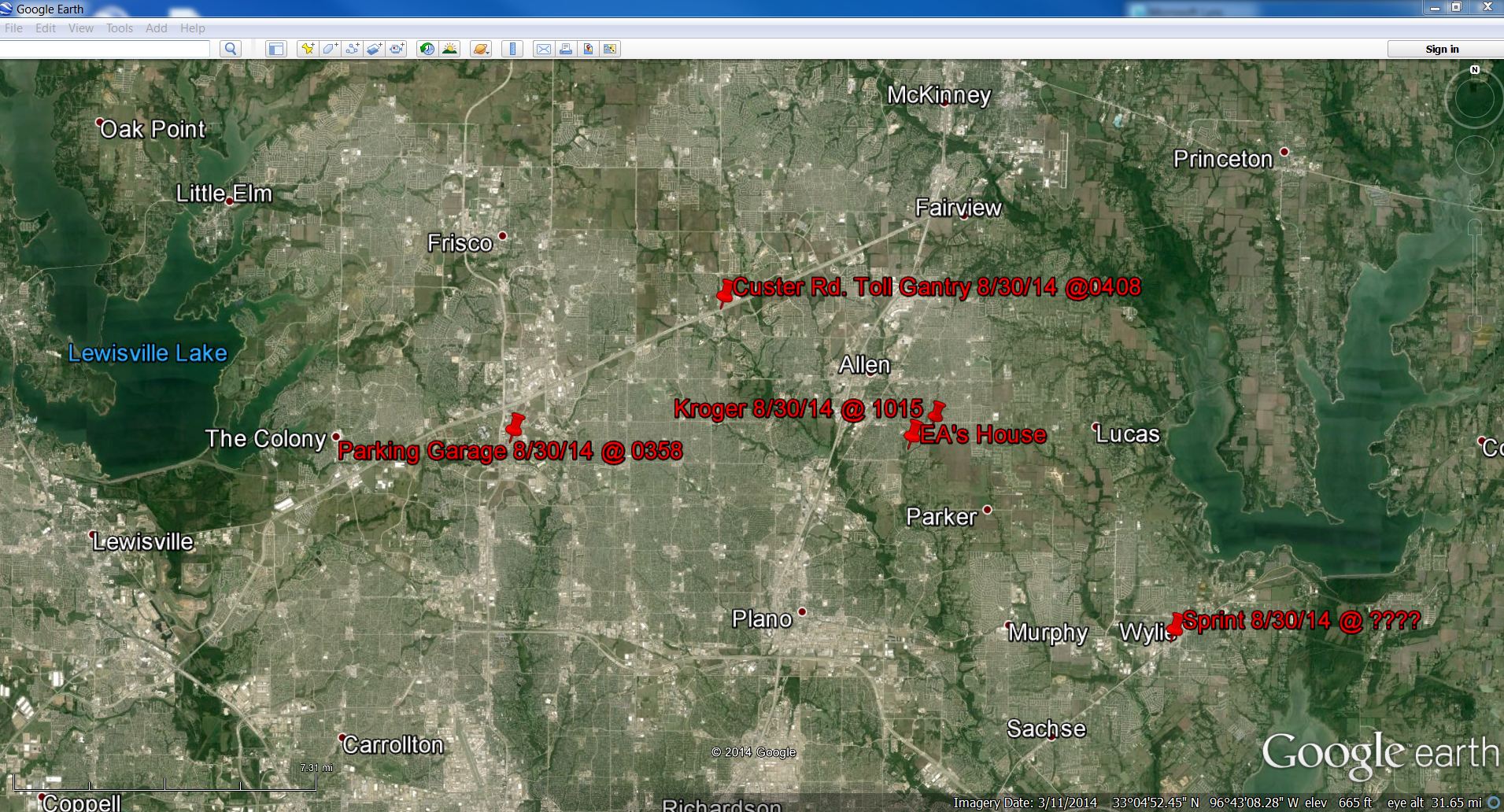
Task: Click the Sign in button
Action: (1442, 49)
